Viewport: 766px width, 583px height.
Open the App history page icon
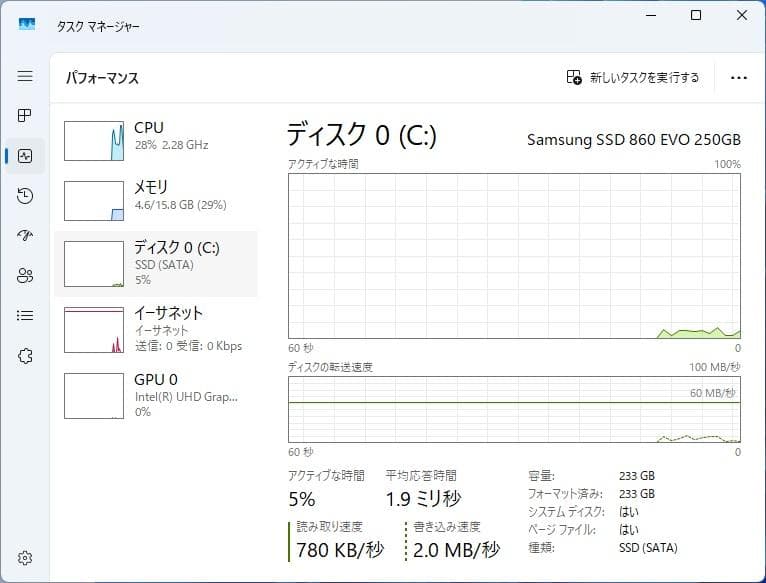[x=25, y=196]
